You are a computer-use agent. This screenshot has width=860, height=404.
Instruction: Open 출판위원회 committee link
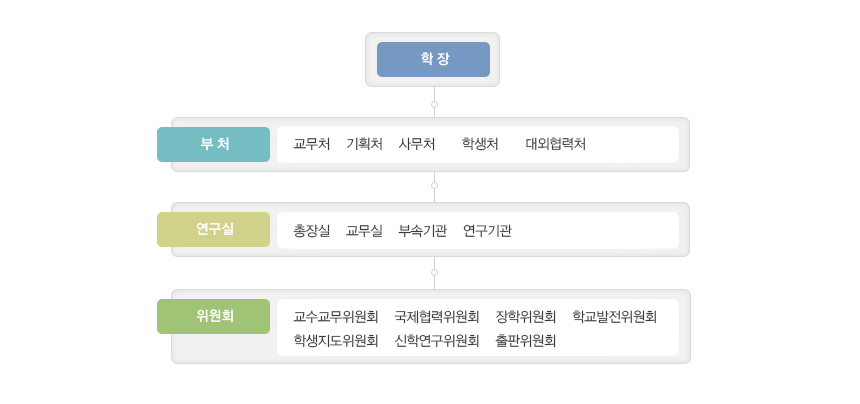(x=525, y=341)
